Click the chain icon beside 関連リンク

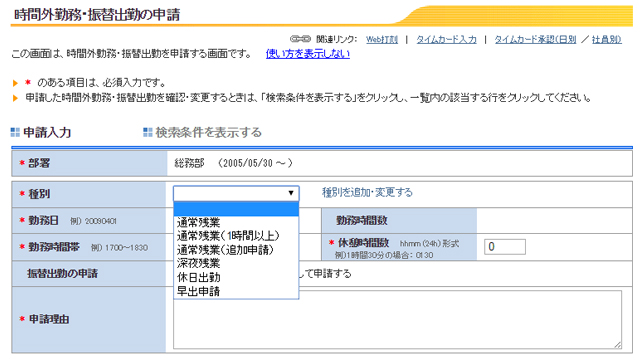[x=300, y=39]
